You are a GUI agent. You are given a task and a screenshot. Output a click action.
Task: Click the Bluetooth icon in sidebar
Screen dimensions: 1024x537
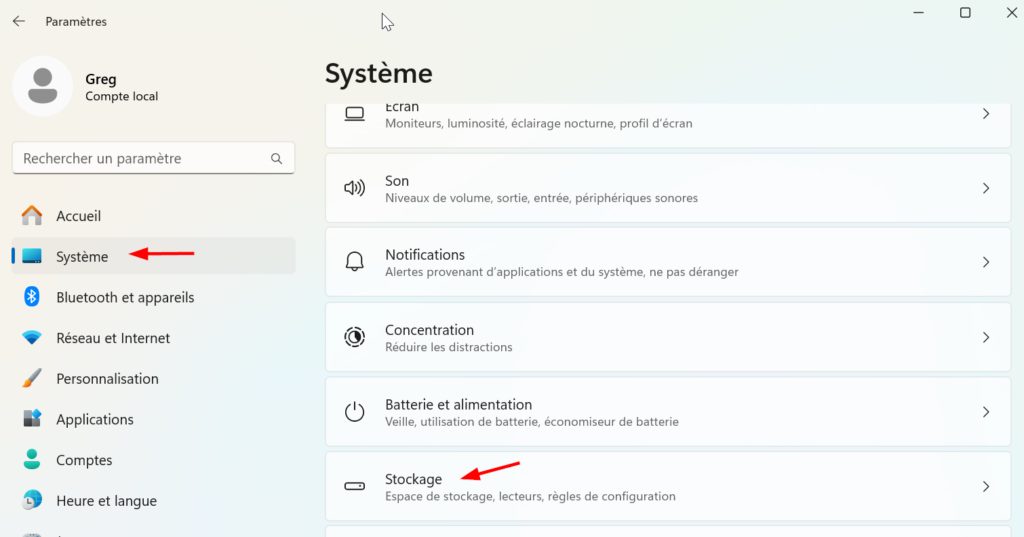[31, 297]
